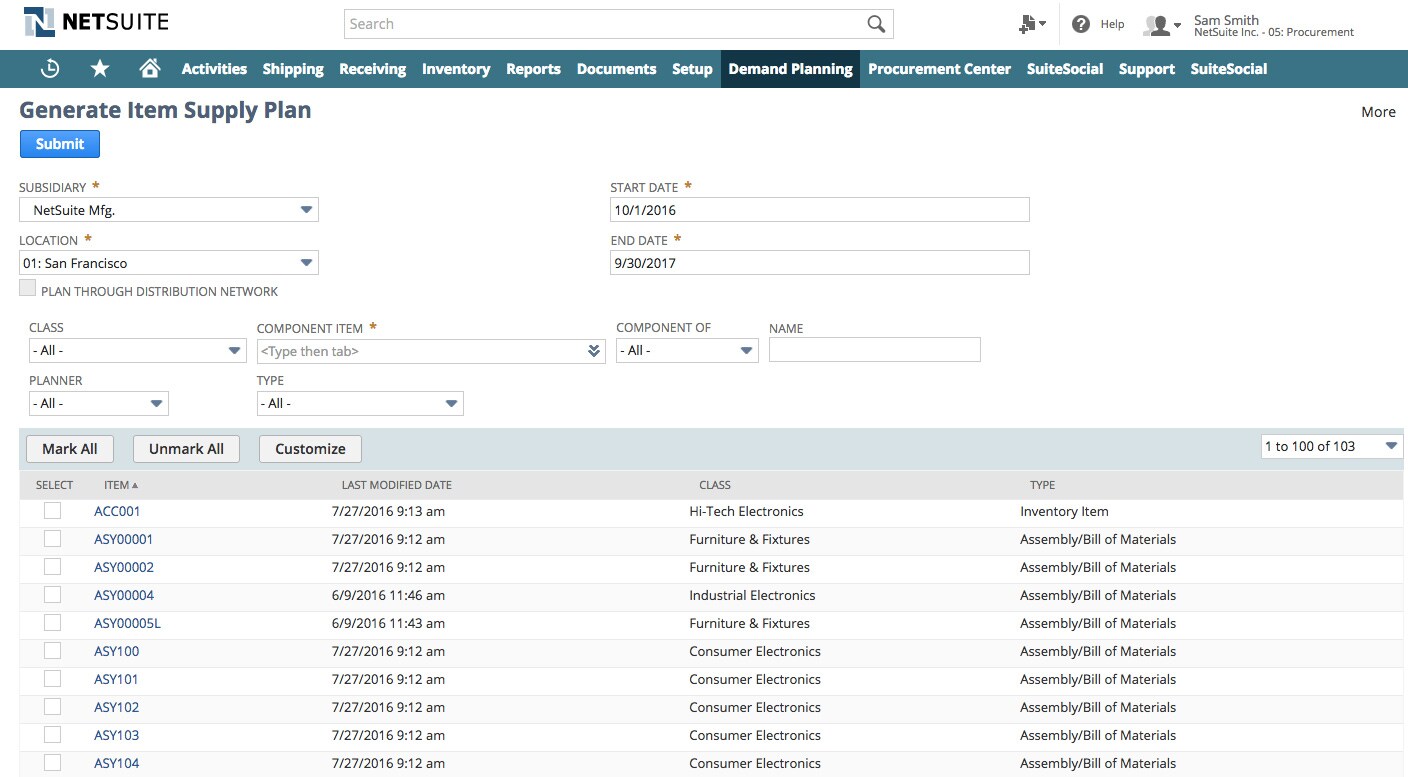Select the checkbox for ASY101
This screenshot has width=1408, height=777.
(52, 679)
